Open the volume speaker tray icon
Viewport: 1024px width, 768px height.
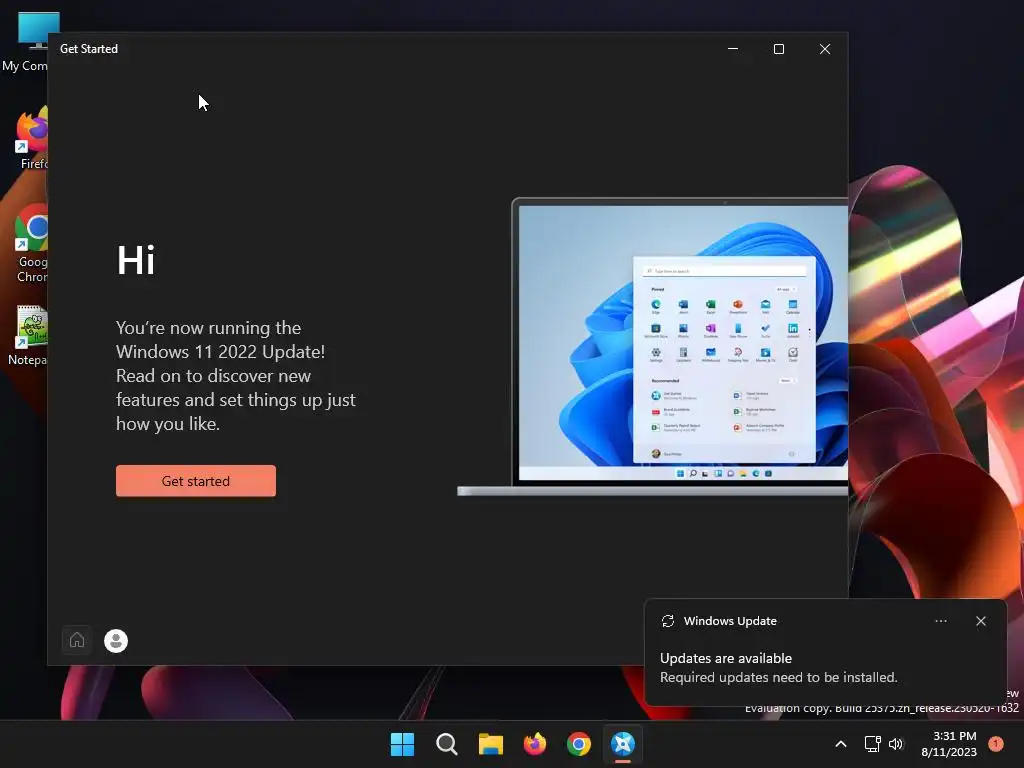point(896,744)
